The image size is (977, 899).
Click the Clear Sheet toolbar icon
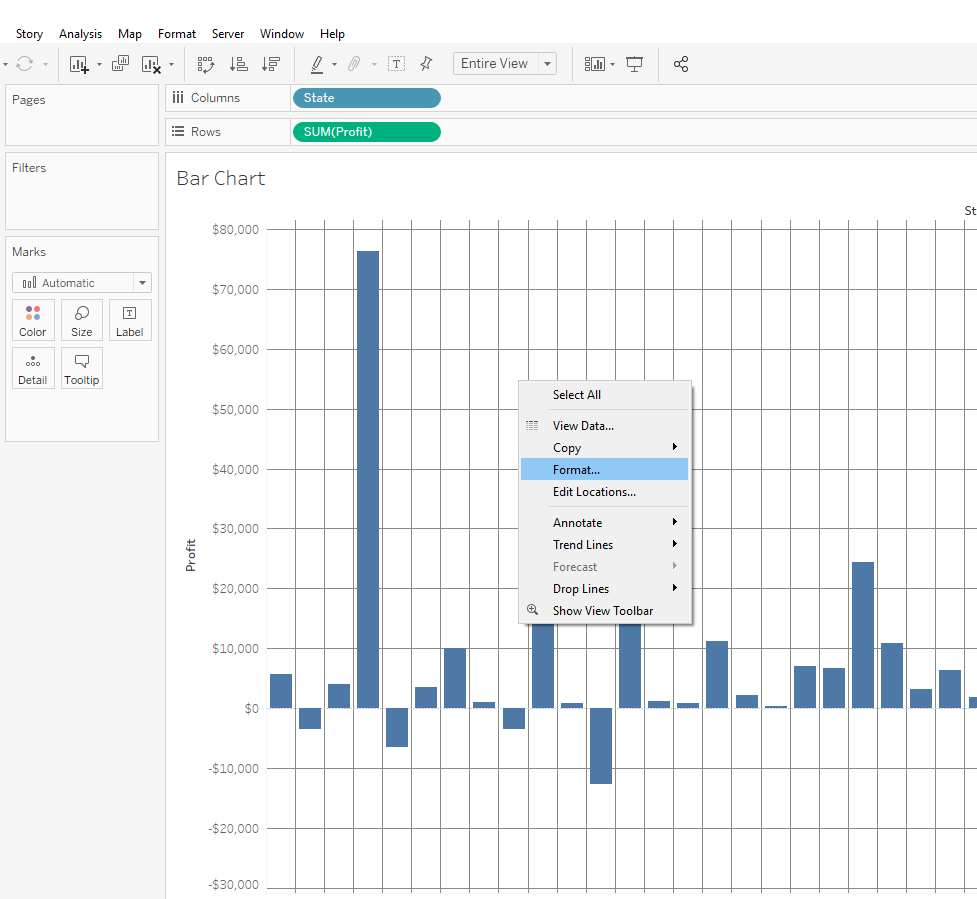point(151,64)
